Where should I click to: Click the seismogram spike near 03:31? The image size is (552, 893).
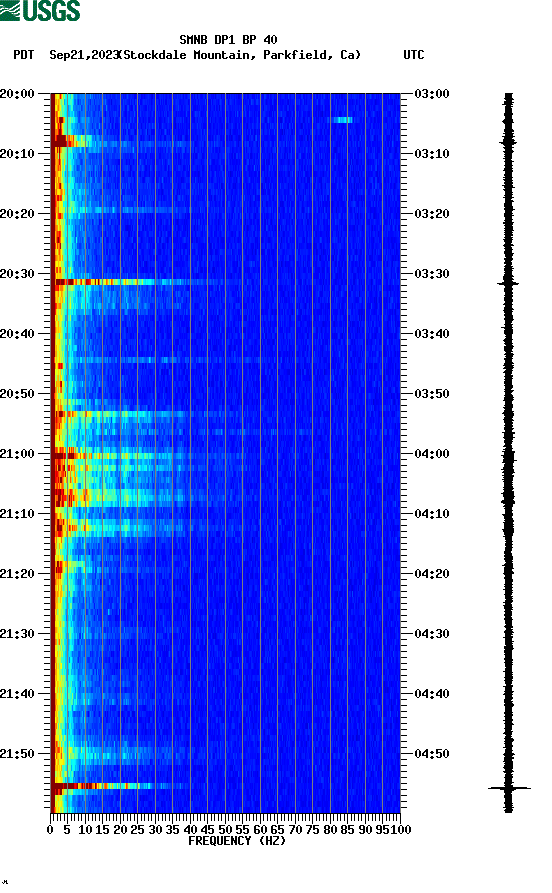(x=508, y=283)
